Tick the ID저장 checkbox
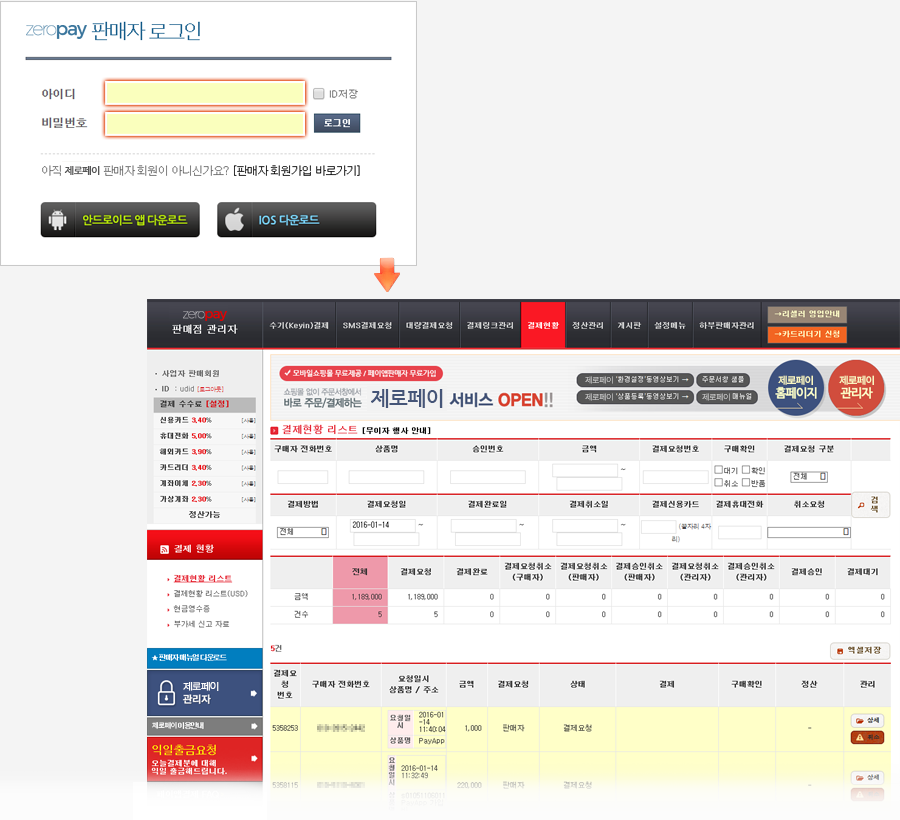This screenshot has width=900, height=820. pyautogui.click(x=319, y=94)
